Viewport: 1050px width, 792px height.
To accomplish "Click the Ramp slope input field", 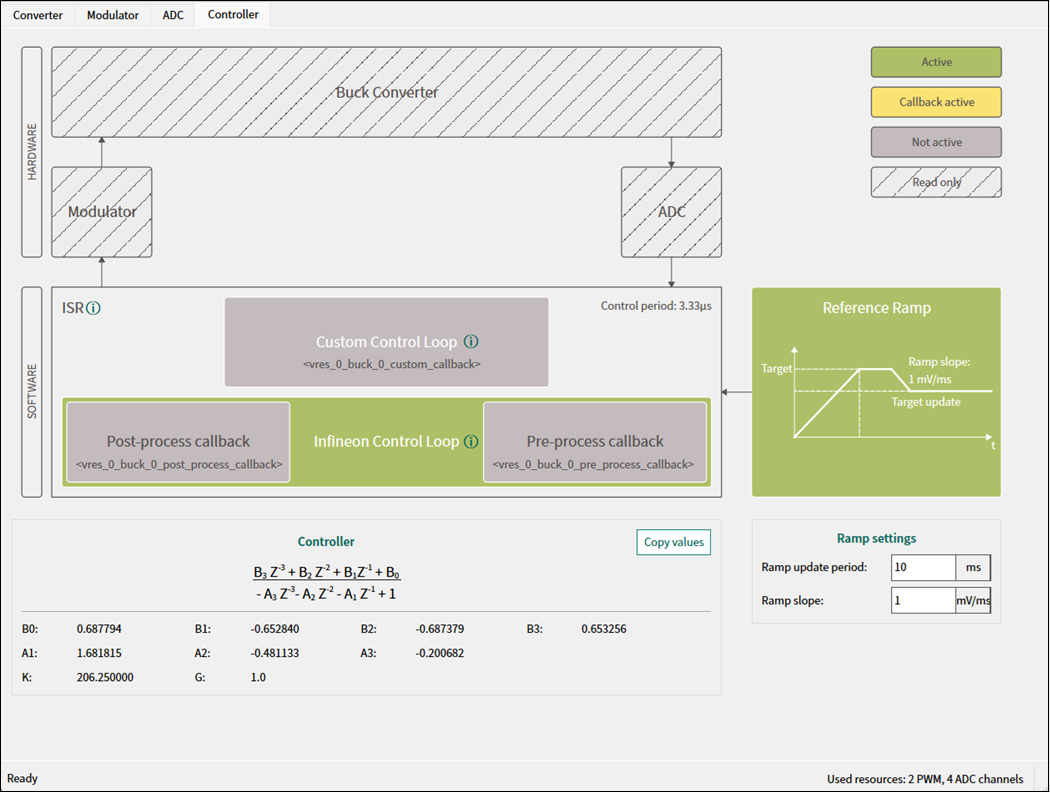I will tap(923, 600).
